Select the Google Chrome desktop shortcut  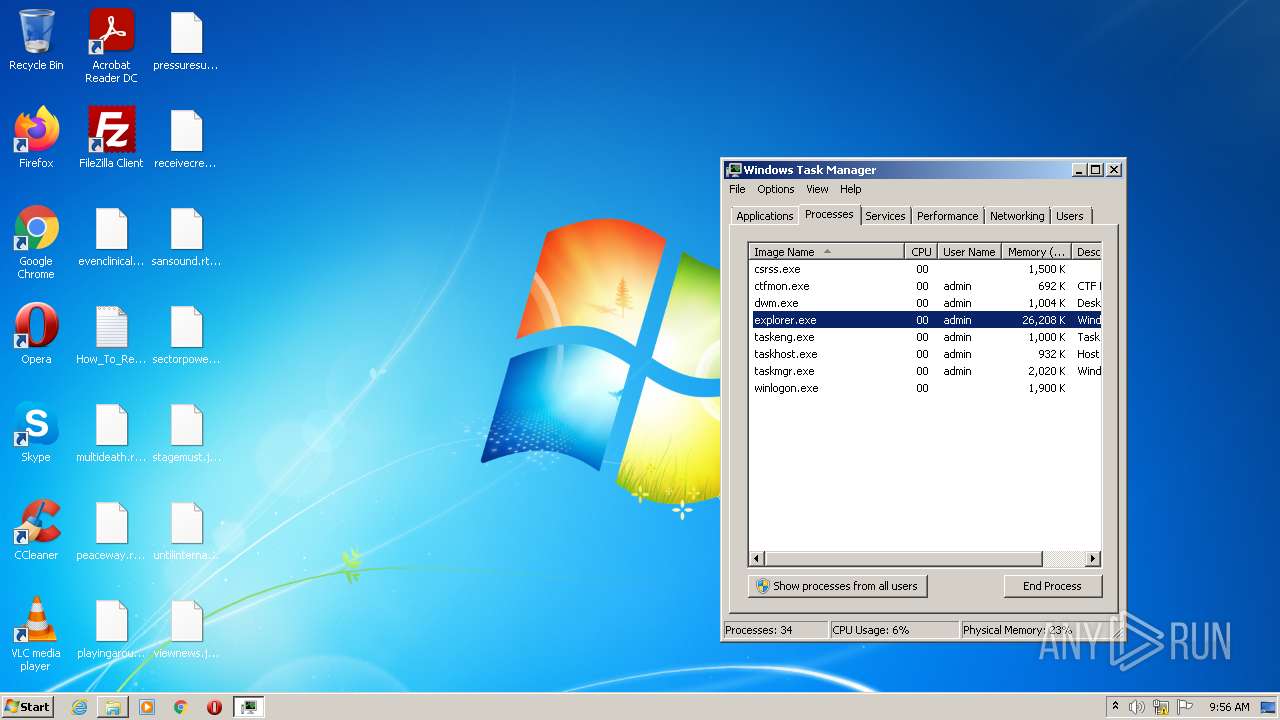[36, 242]
